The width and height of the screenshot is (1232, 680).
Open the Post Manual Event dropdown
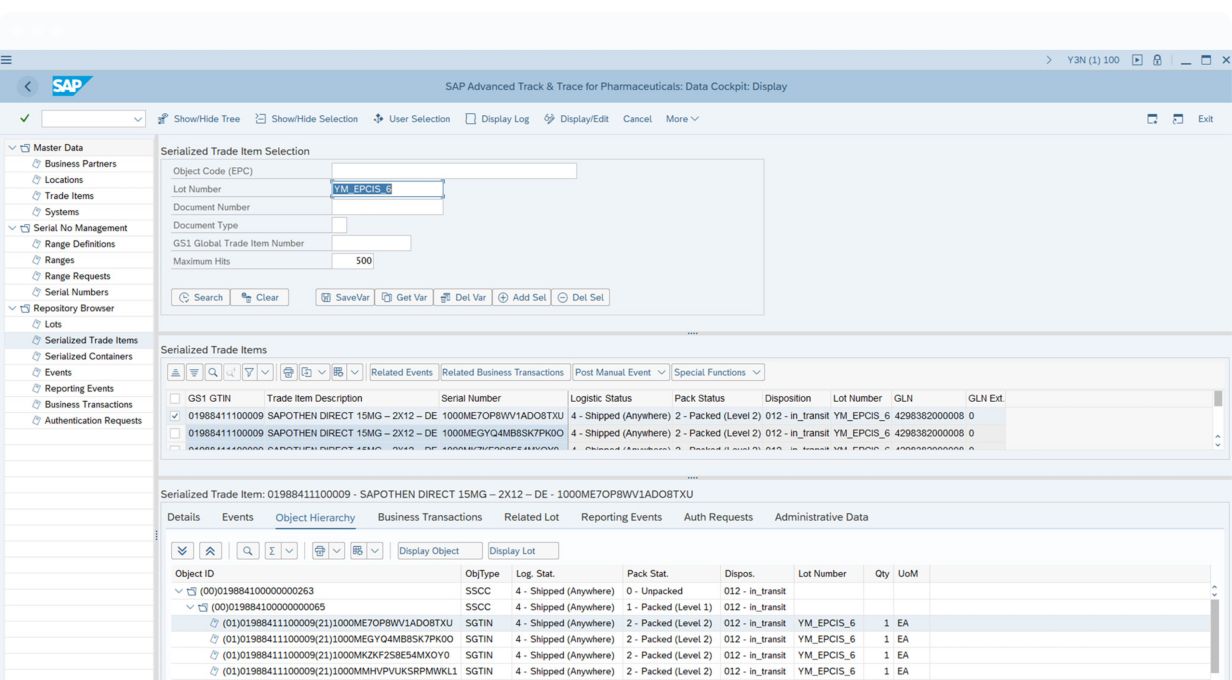point(620,373)
